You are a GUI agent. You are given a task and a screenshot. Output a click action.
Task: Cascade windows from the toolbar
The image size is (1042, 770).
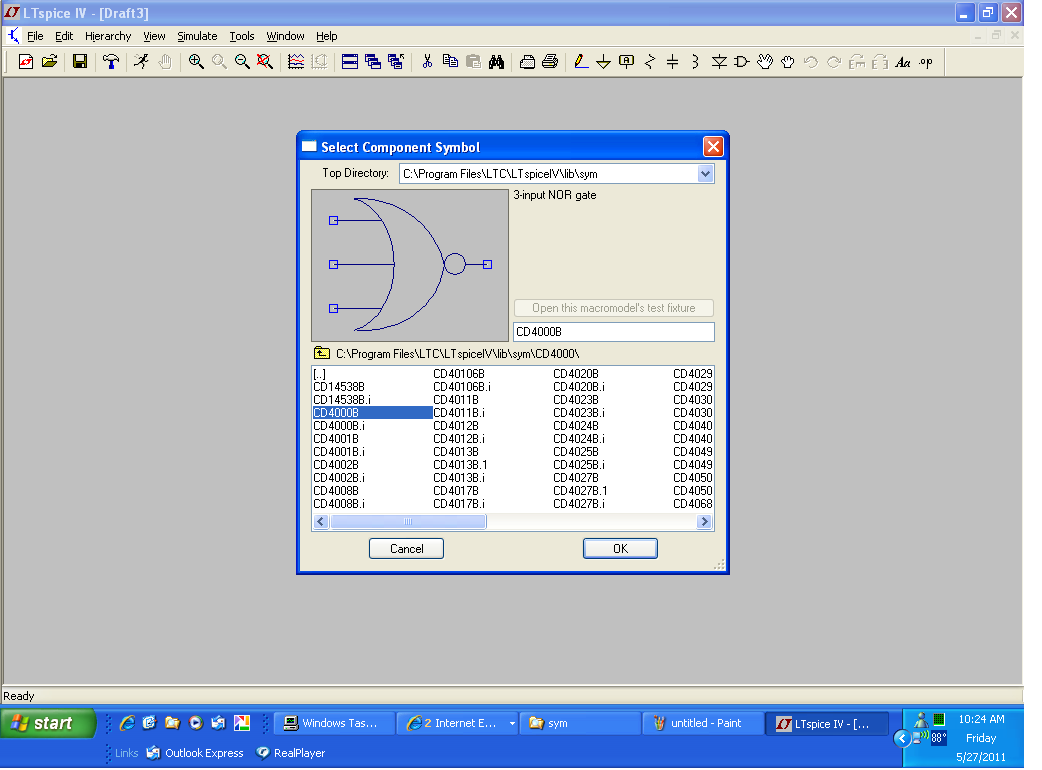click(373, 62)
